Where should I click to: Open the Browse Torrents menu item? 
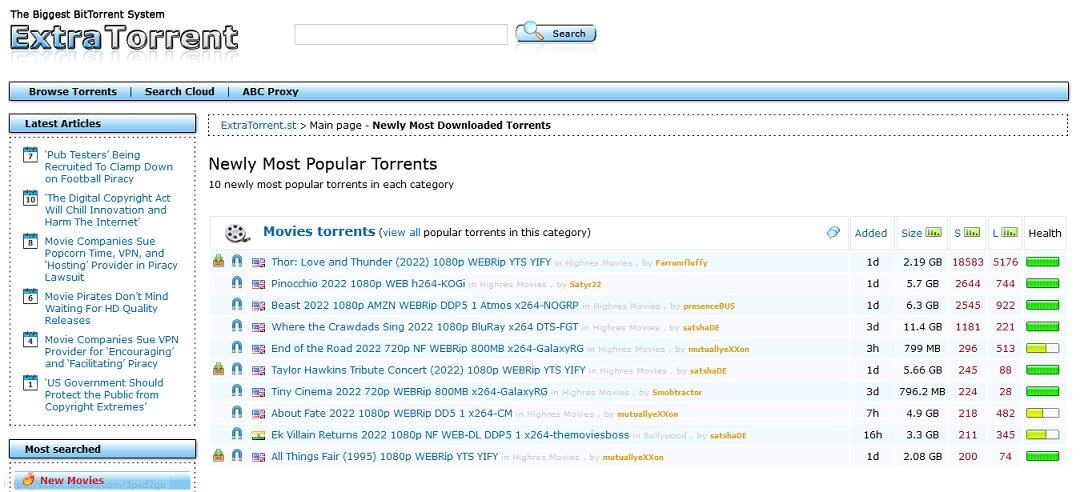tap(73, 92)
